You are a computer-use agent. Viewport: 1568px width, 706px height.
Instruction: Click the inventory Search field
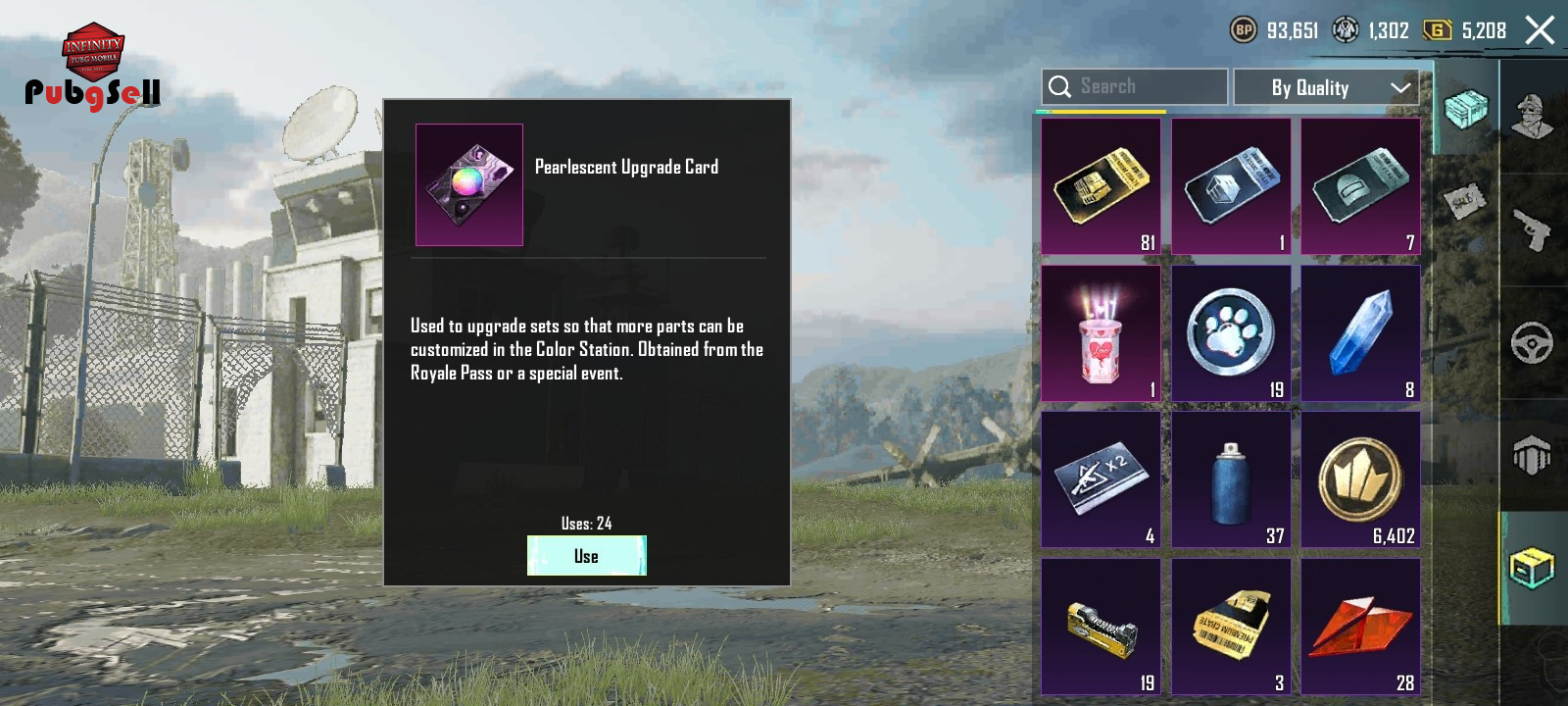click(1134, 86)
